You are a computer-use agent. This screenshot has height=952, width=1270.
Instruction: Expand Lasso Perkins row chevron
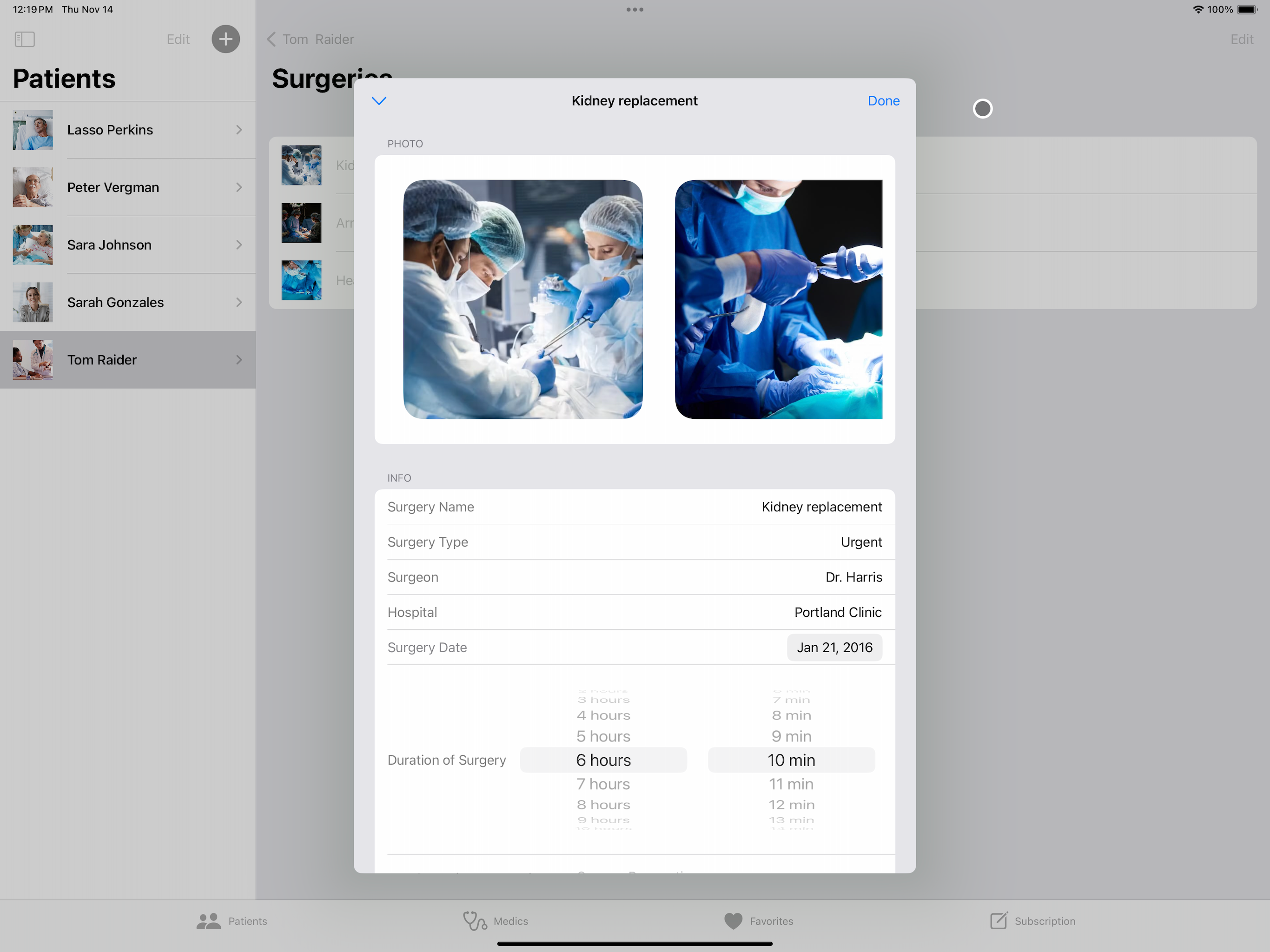[239, 130]
